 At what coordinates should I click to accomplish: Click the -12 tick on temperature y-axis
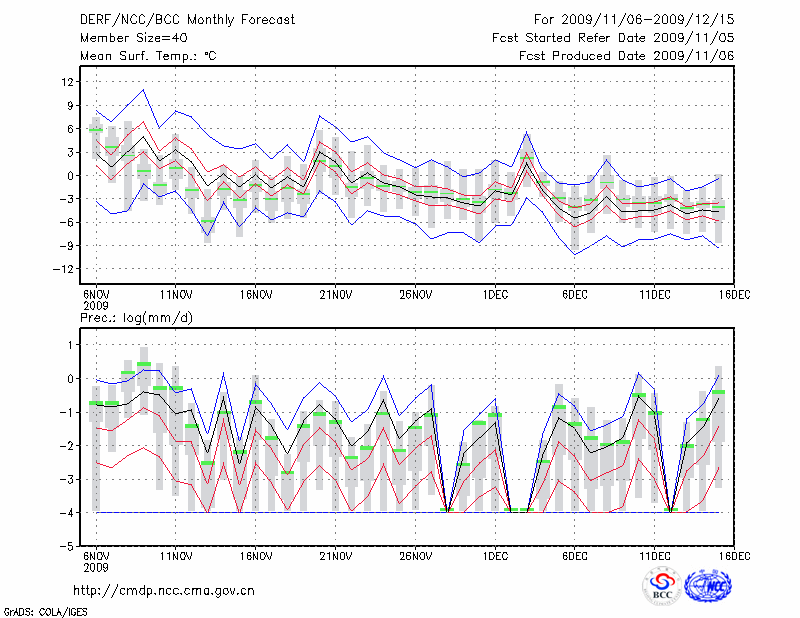point(64,269)
